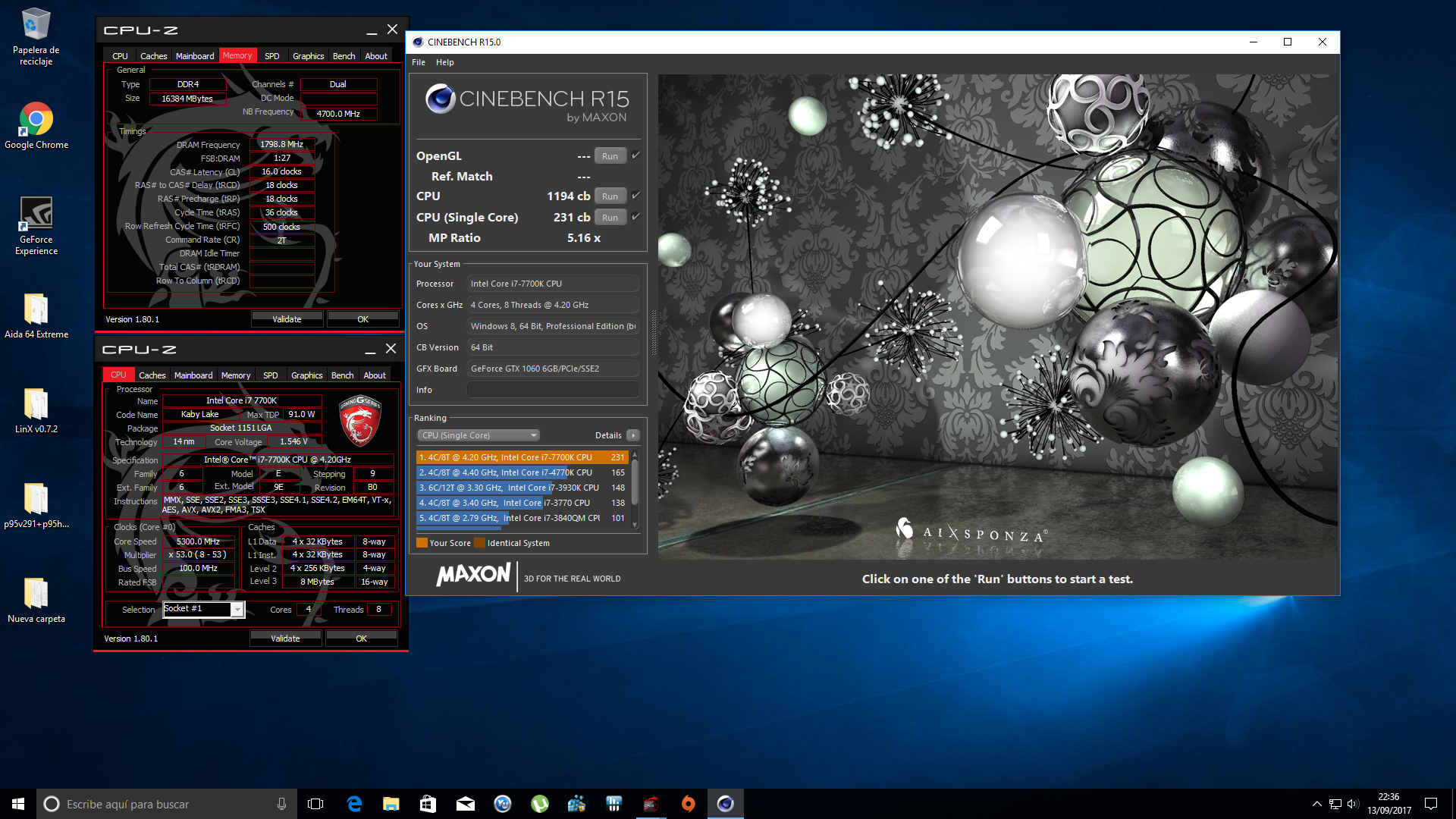Screen dimensions: 1456x819
Task: Click the MSI dragon logo in CPU-Z
Action: click(359, 420)
